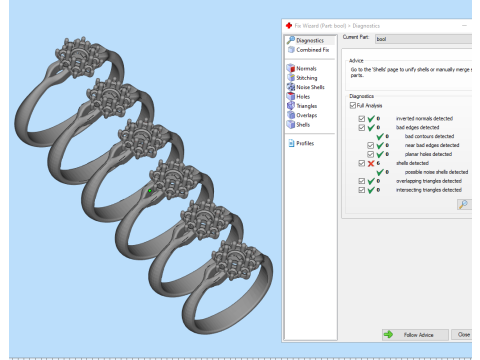Viewport: 480px width, 360px height.
Task: Minimize the Fix Wizard dialog
Action: point(464,26)
